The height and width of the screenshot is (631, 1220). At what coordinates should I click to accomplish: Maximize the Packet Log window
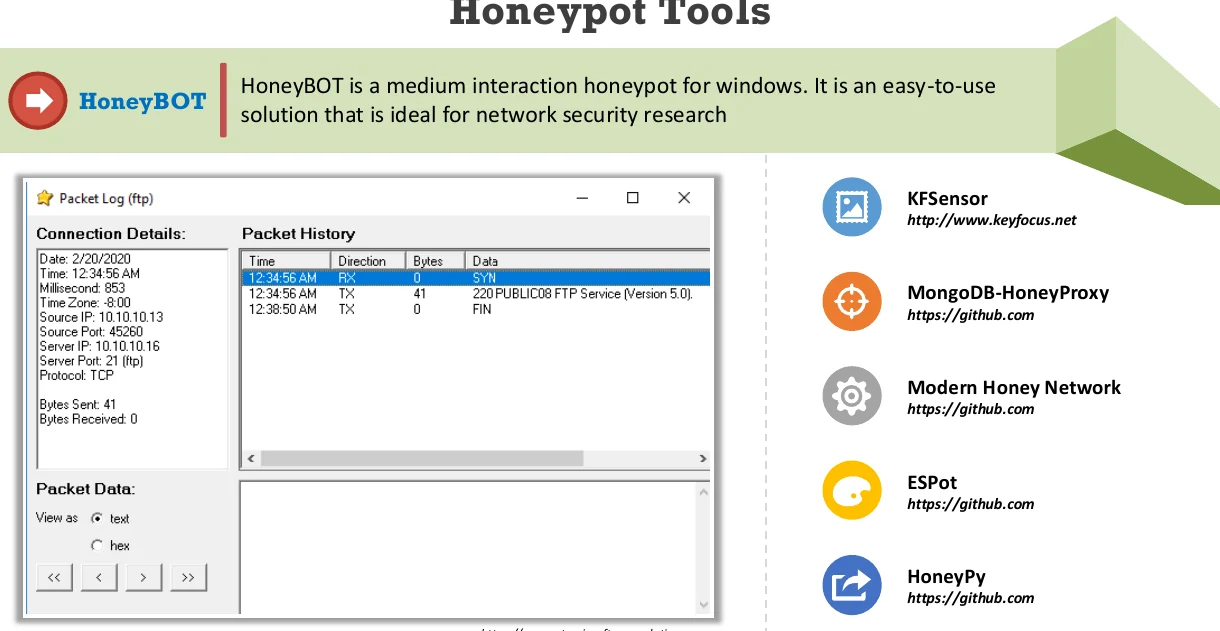point(633,198)
